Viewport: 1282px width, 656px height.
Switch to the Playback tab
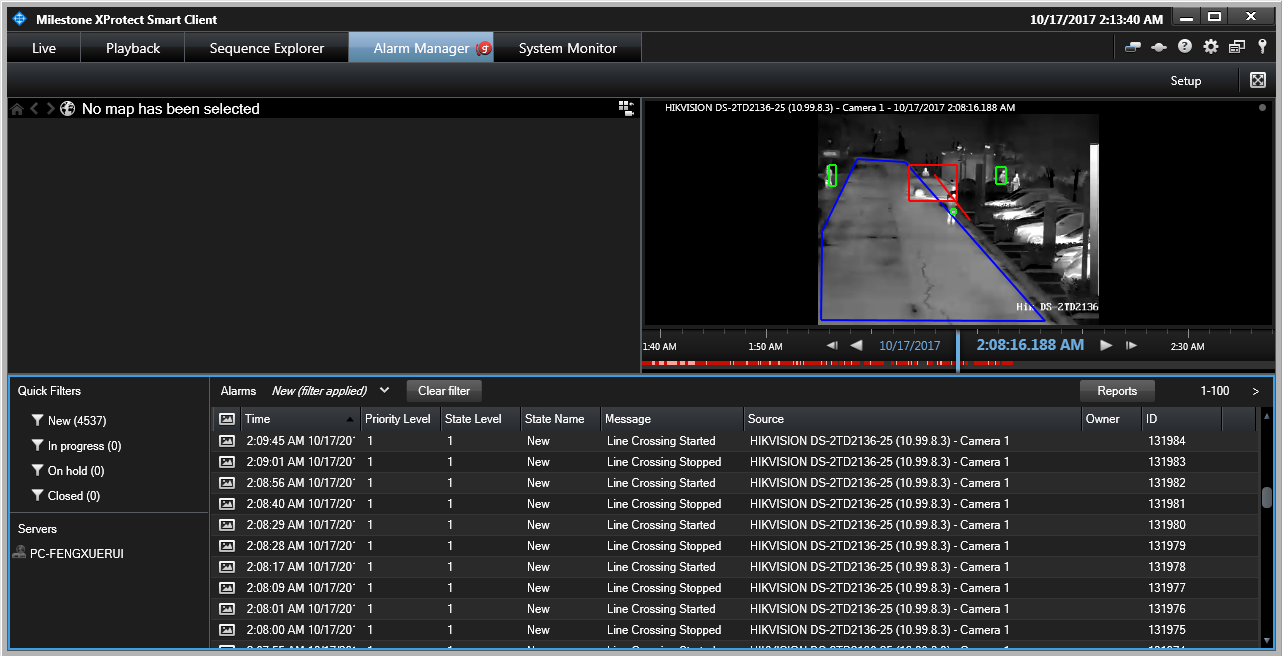click(133, 48)
